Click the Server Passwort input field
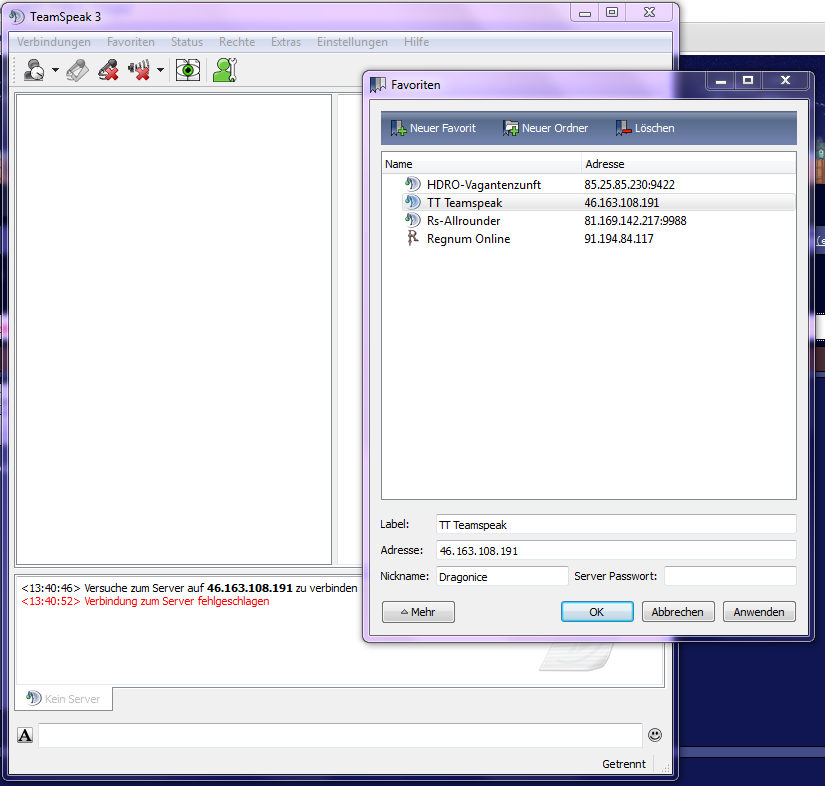825x786 pixels. [x=730, y=576]
